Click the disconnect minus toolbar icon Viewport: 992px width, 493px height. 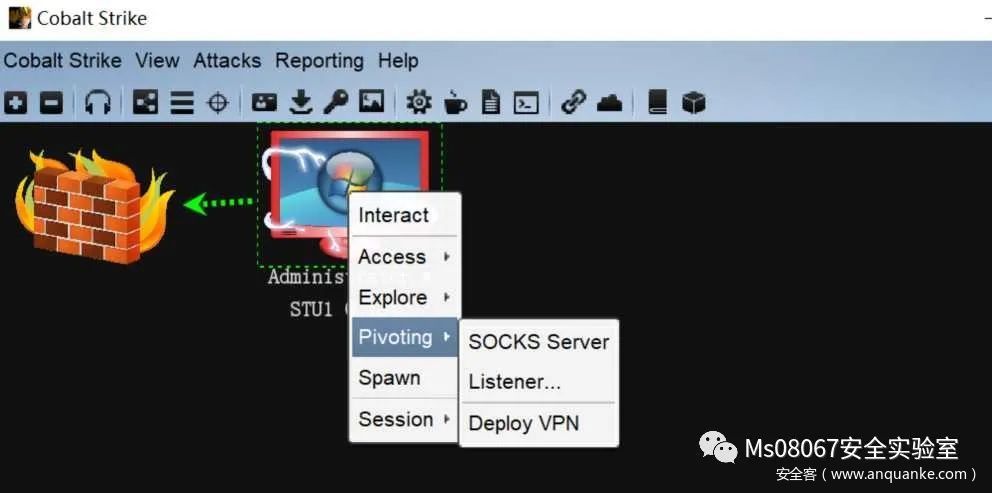[51, 102]
